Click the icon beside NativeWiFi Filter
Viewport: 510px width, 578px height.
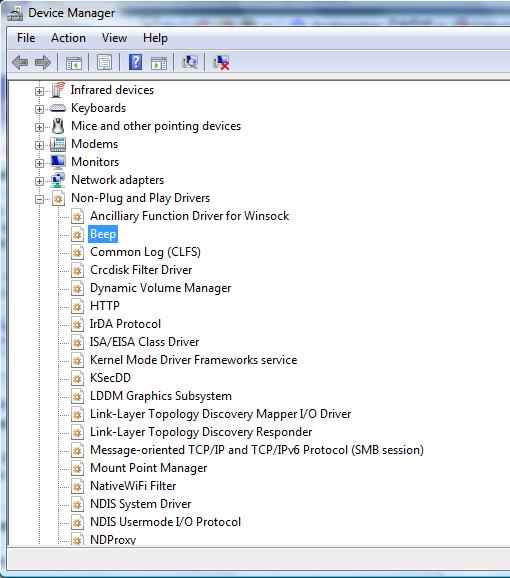pyautogui.click(x=77, y=486)
